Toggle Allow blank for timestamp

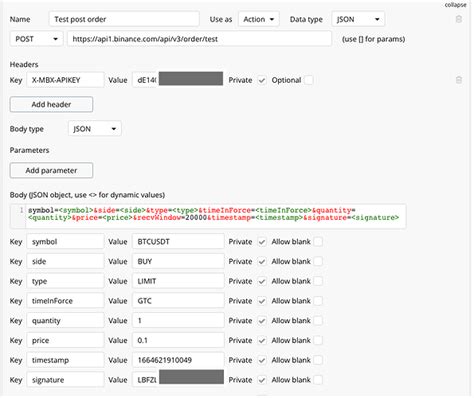[x=318, y=360]
